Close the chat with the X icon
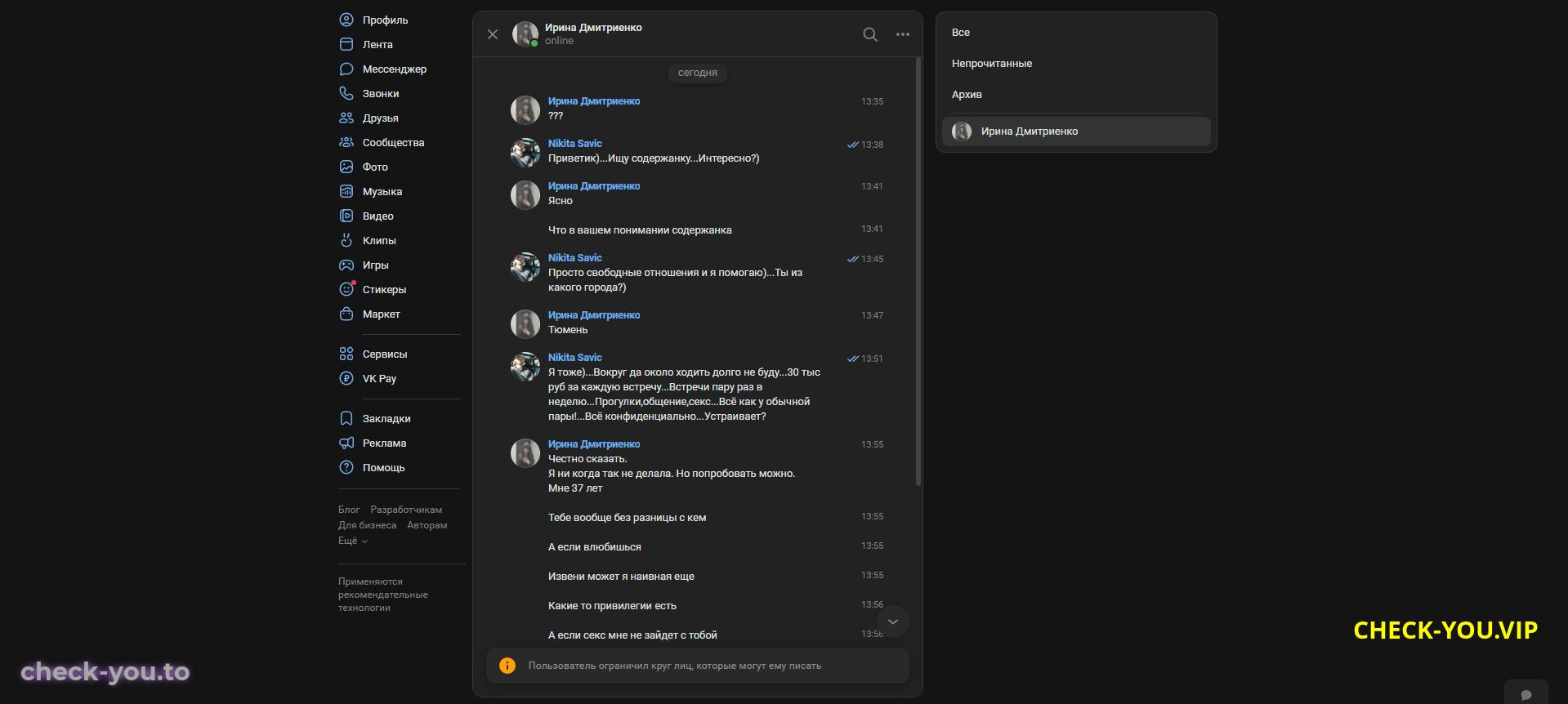 (493, 34)
